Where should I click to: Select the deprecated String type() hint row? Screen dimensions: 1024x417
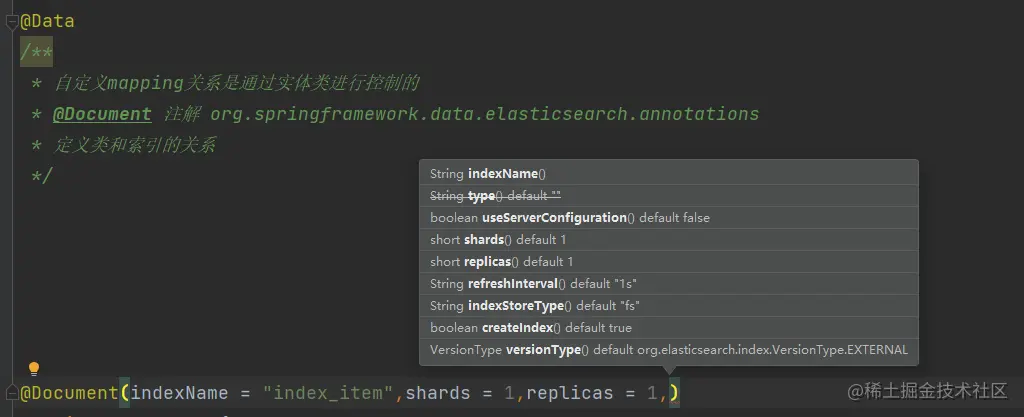pyautogui.click(x=669, y=196)
